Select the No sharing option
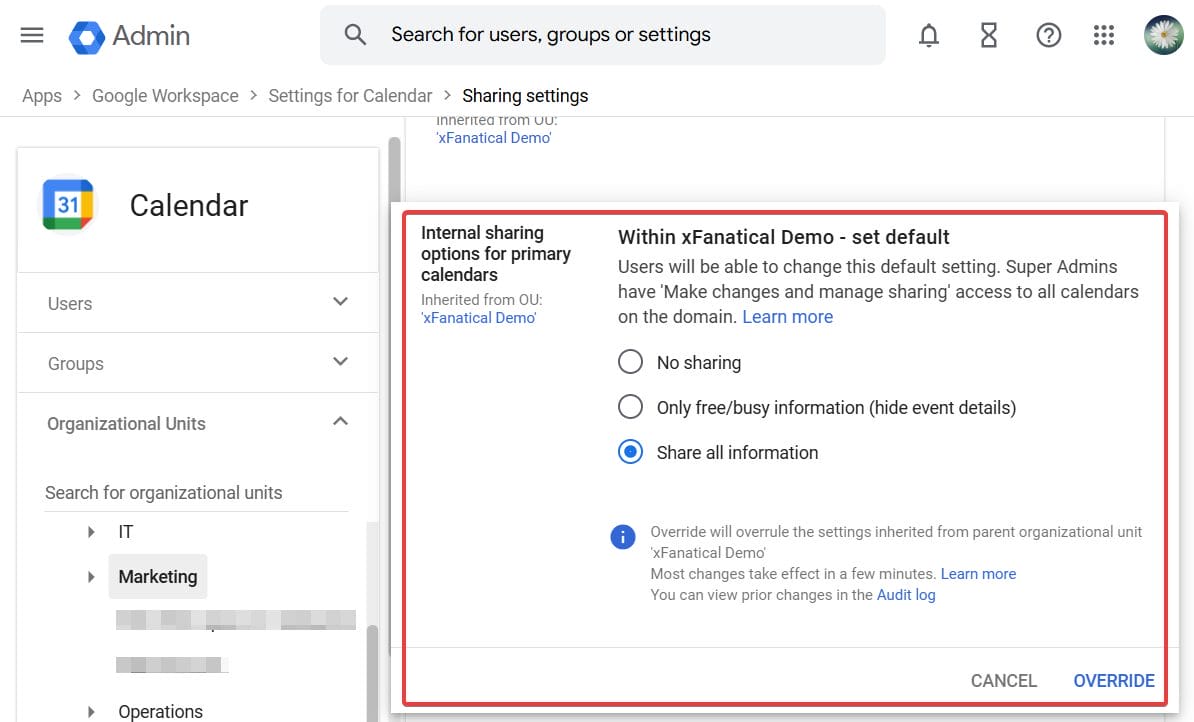This screenshot has height=722, width=1194. pyautogui.click(x=631, y=362)
